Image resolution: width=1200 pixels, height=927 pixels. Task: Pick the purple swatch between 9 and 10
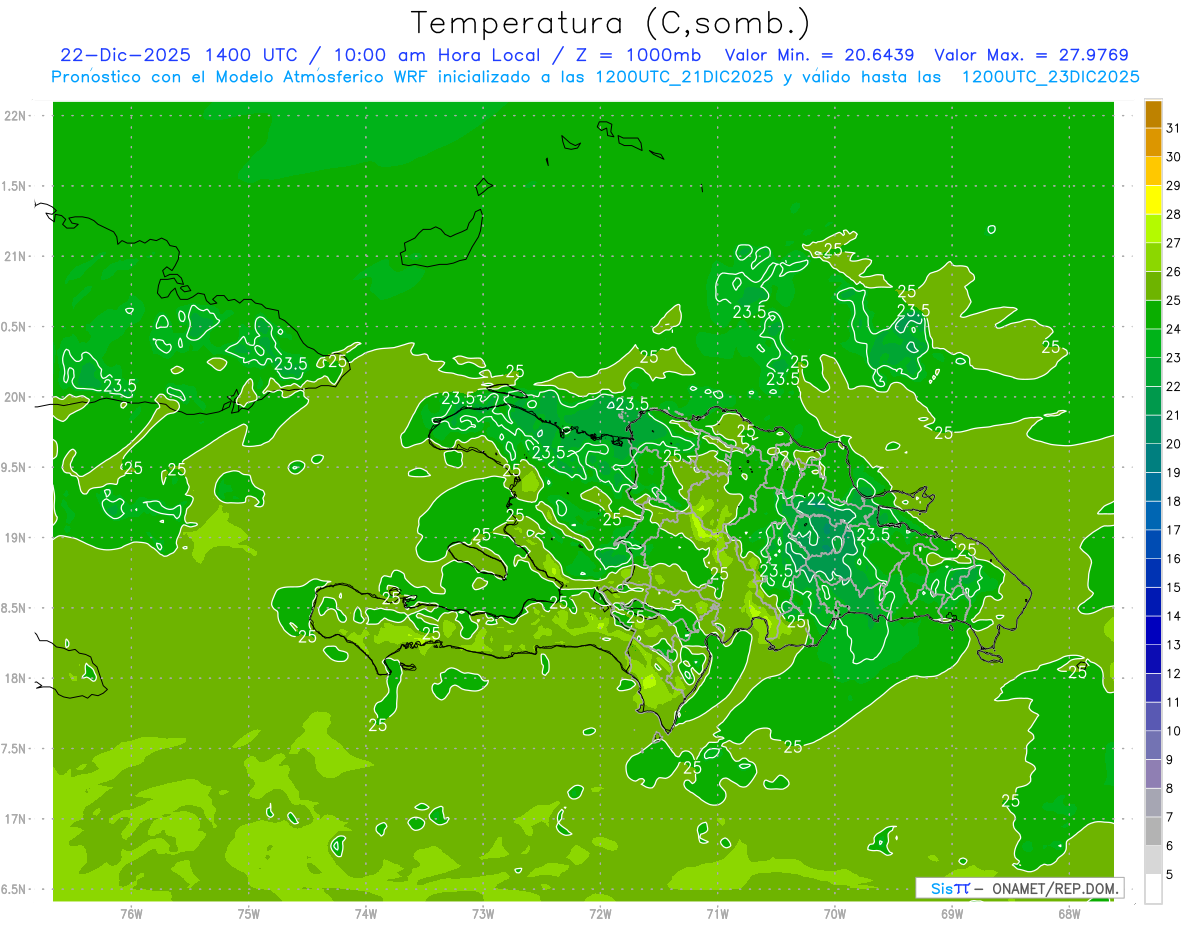[1153, 745]
